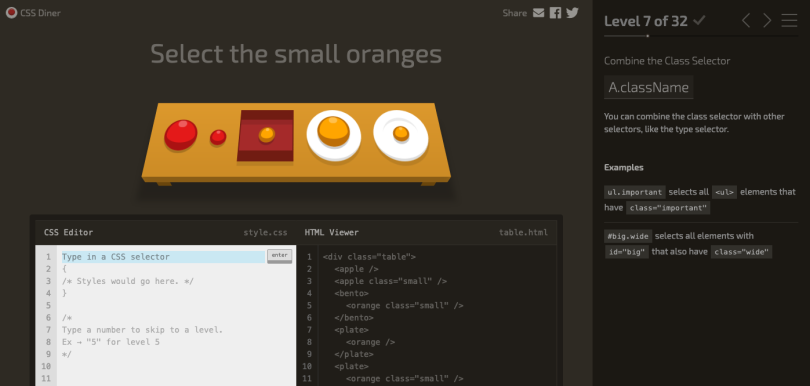810x386 pixels.
Task: Click the Share label
Action: tap(515, 13)
